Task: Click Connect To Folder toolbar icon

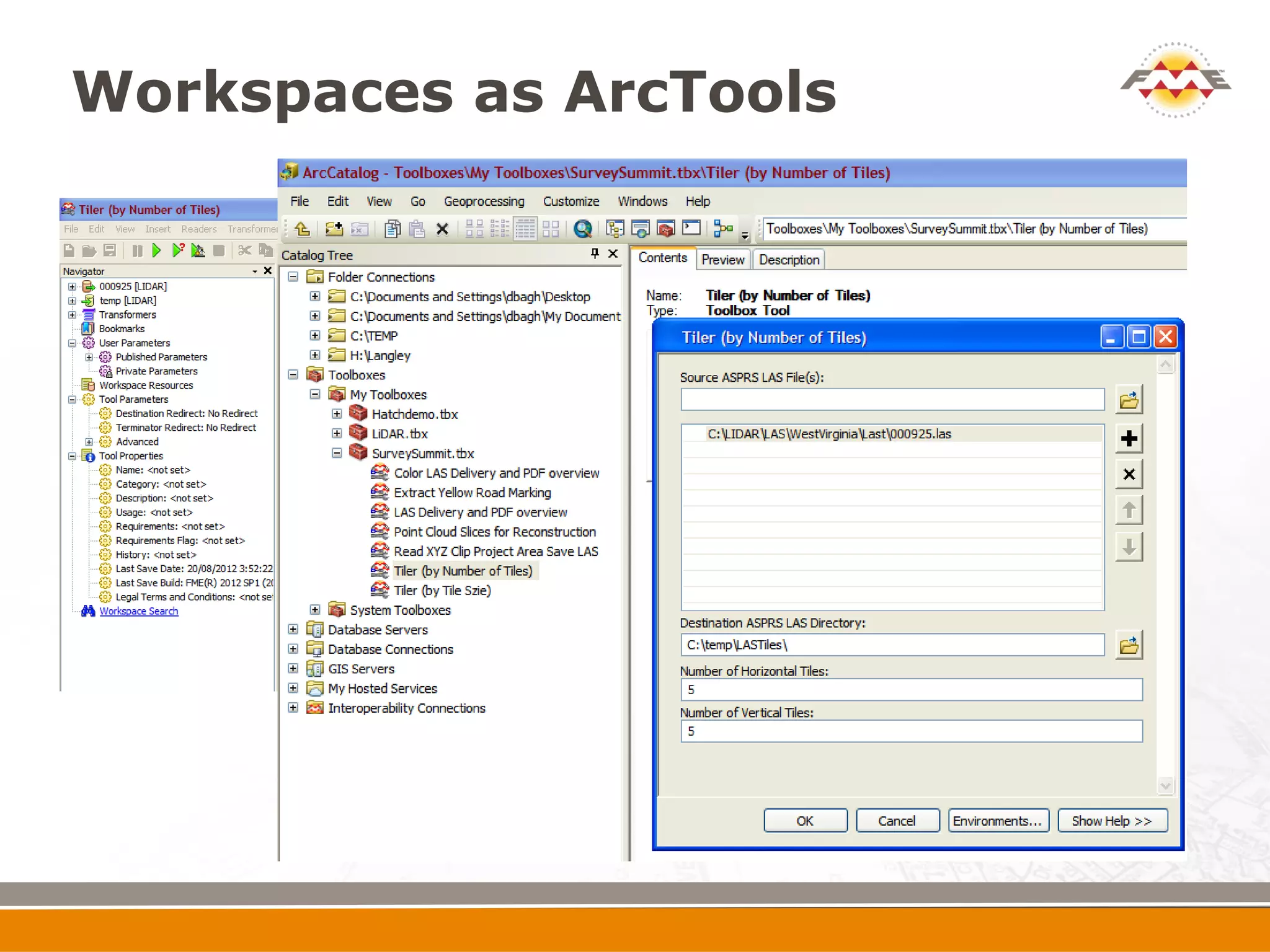Action: (334, 229)
